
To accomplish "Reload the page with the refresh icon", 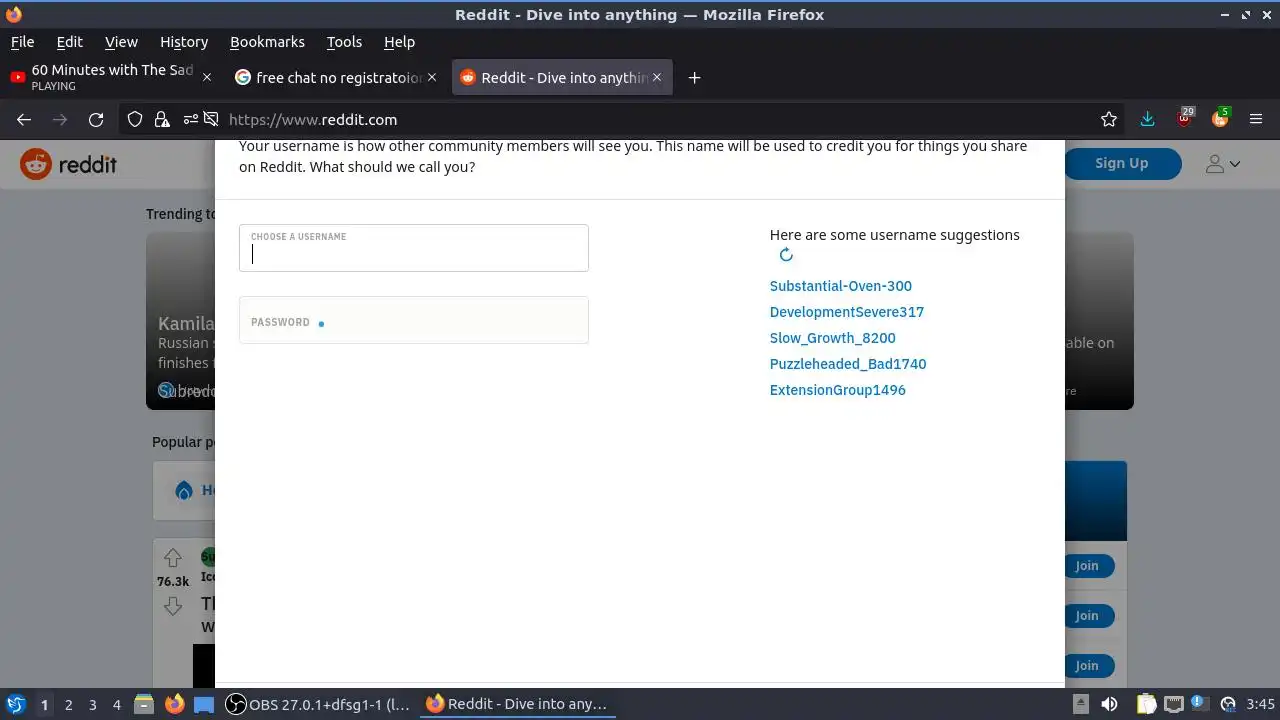I will (96, 119).
